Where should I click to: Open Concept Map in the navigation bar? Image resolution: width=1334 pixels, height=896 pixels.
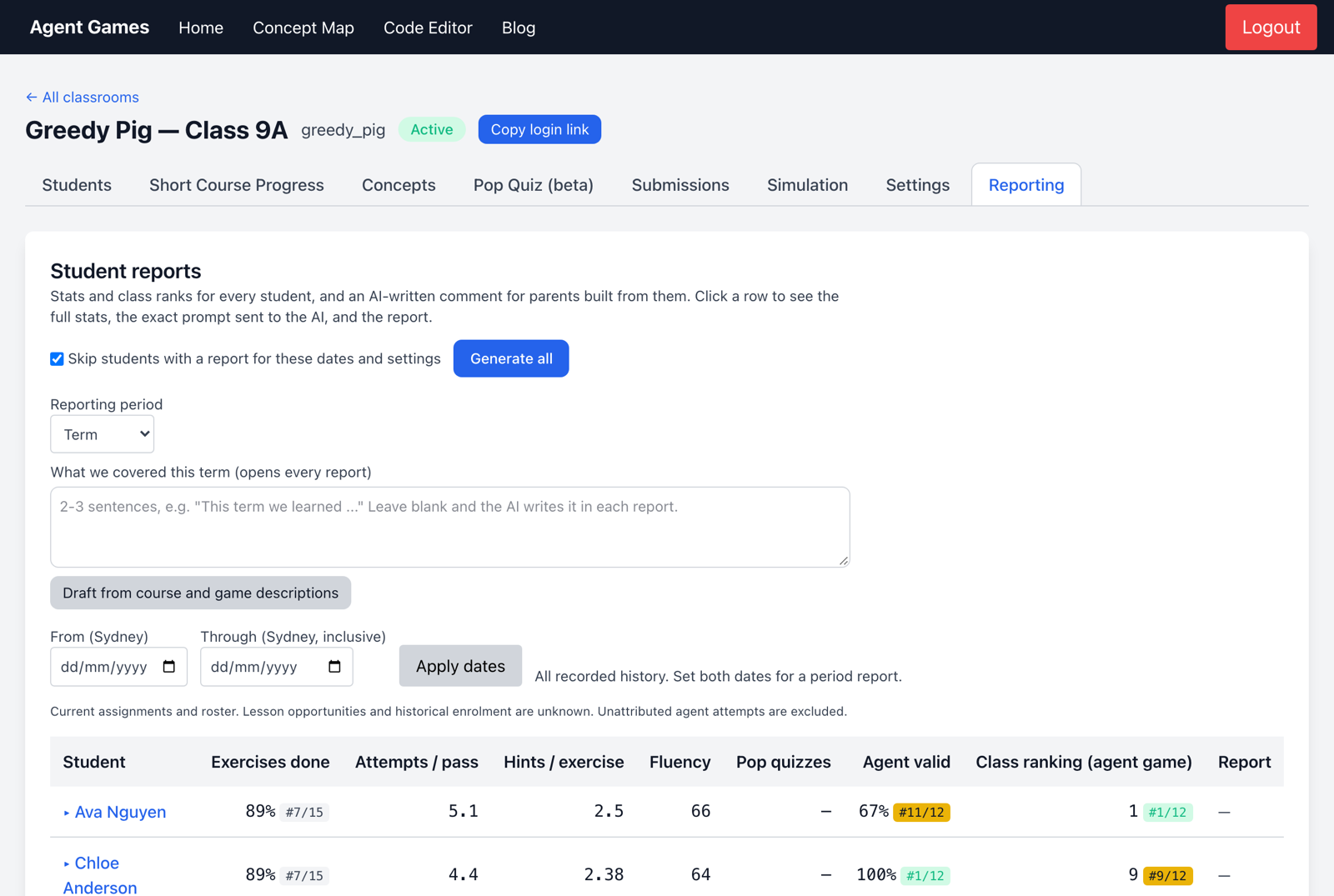pyautogui.click(x=303, y=28)
